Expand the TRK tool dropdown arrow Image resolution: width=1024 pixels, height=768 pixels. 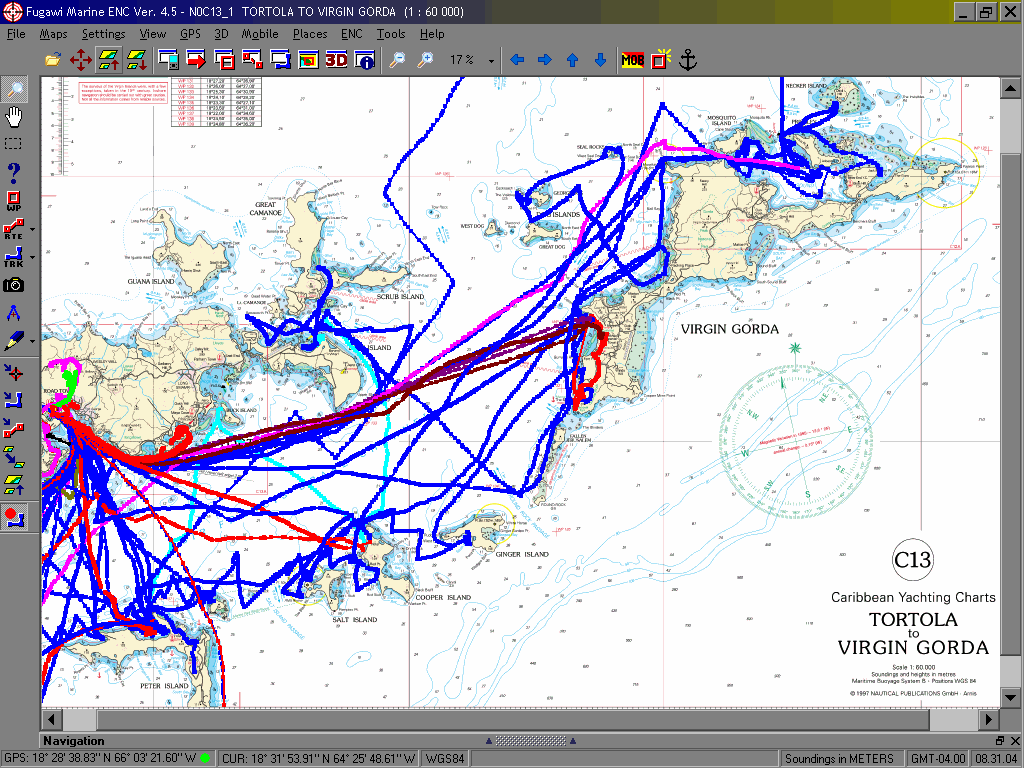tap(32, 257)
